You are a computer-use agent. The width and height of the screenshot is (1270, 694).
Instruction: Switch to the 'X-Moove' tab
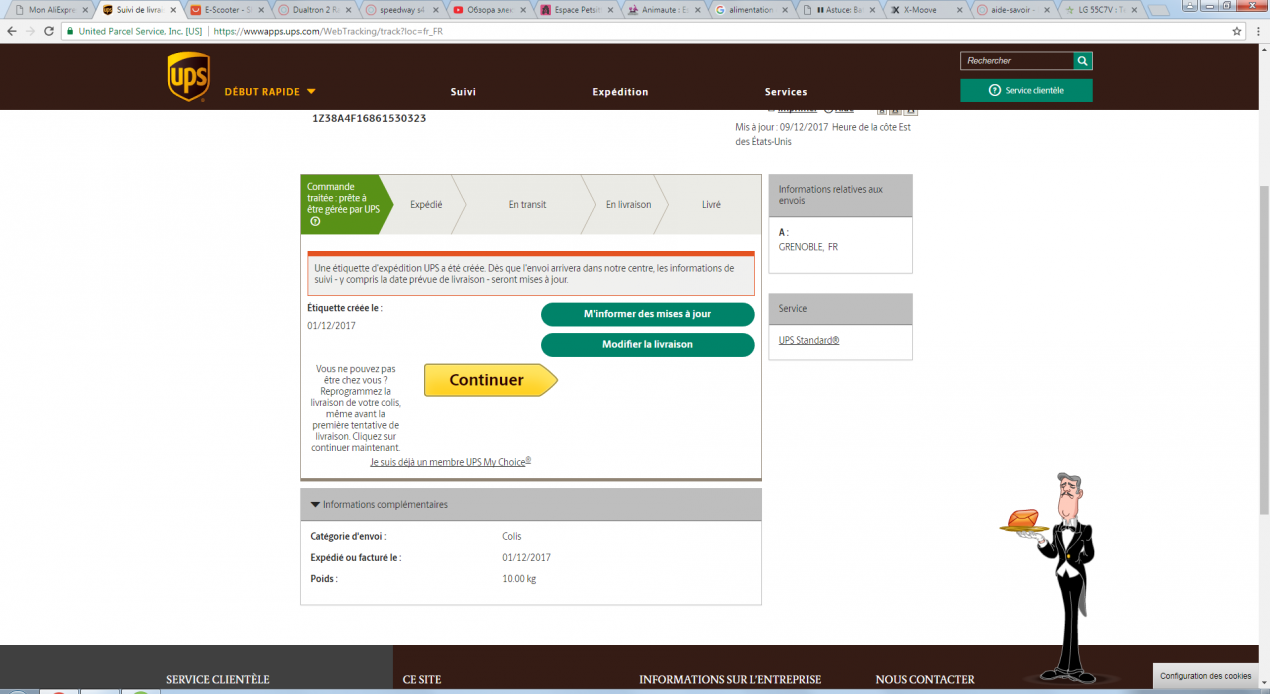click(927, 9)
